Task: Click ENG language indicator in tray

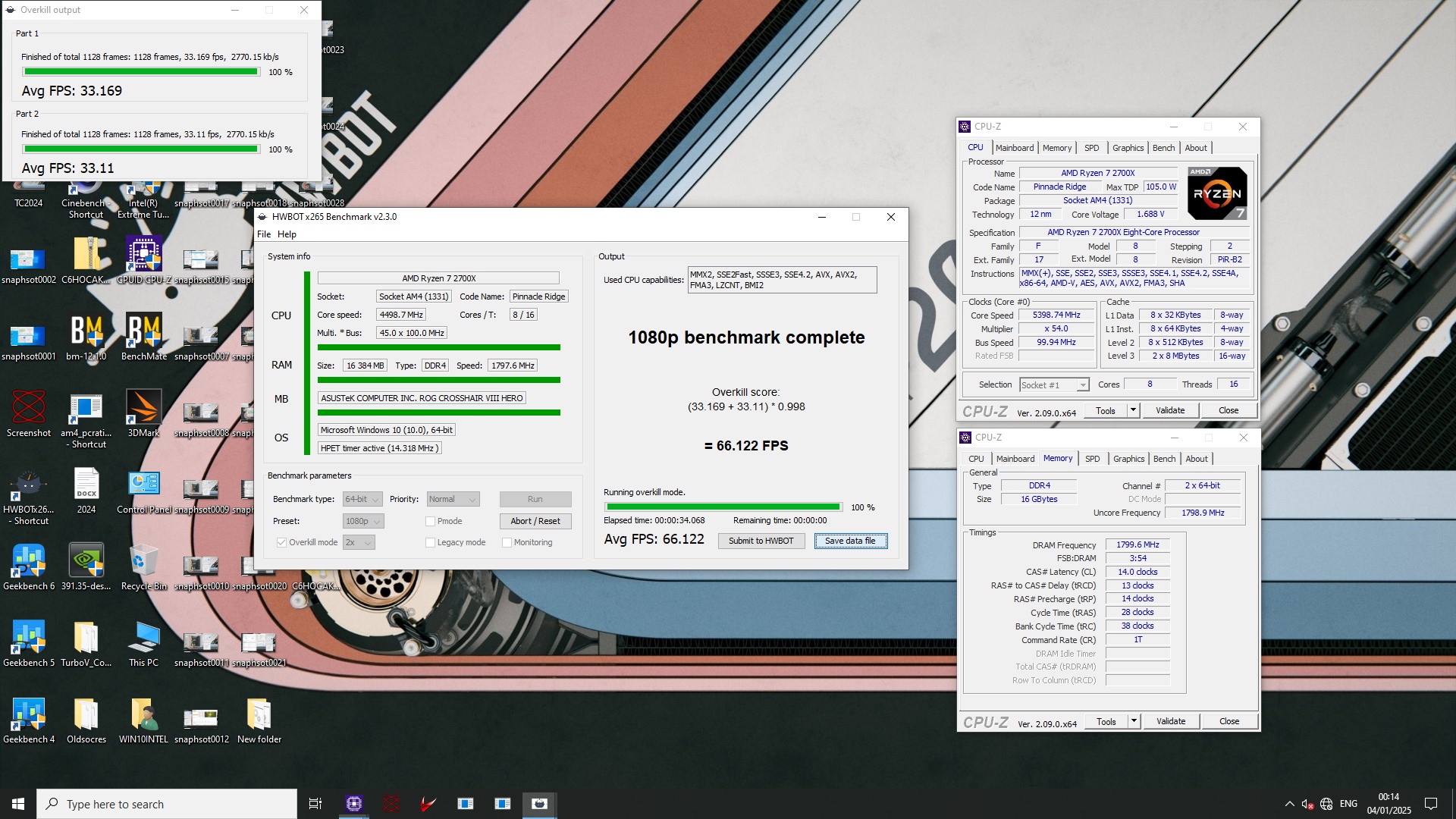Action: coord(1348,804)
